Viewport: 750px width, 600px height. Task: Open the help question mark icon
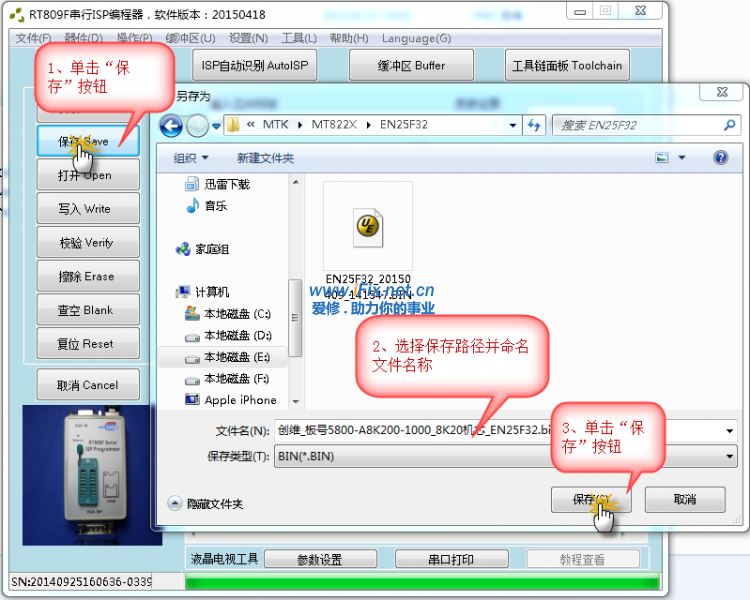pos(720,158)
